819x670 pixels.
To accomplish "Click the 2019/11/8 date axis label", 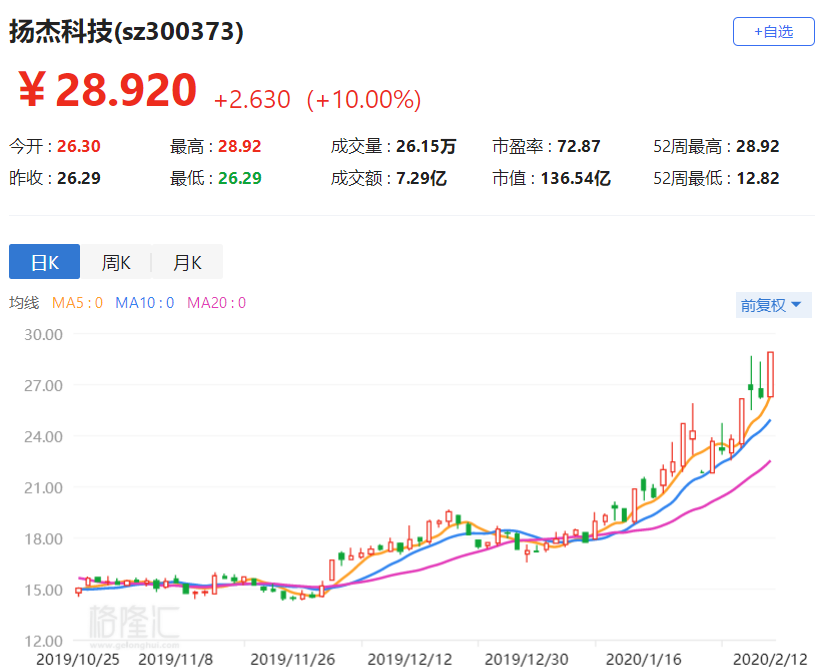I will tap(176, 659).
